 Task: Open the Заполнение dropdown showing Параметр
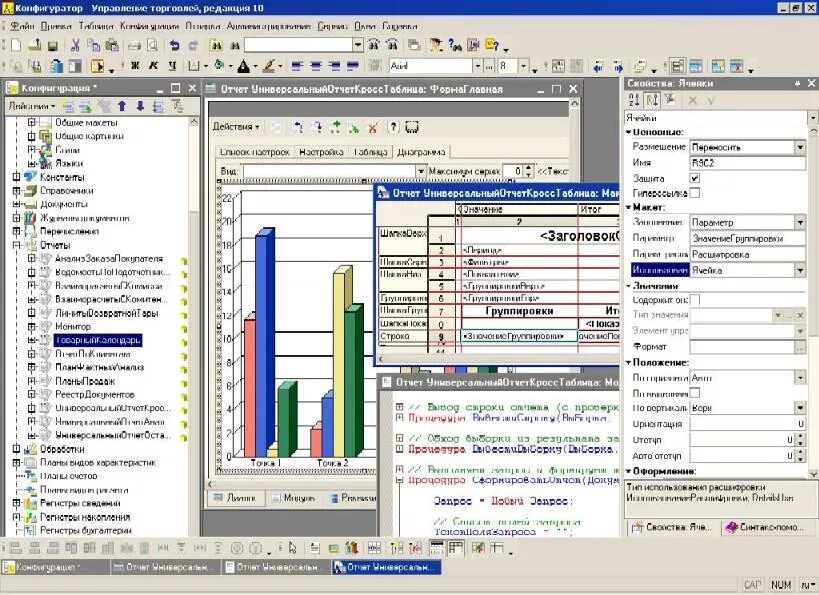click(800, 223)
